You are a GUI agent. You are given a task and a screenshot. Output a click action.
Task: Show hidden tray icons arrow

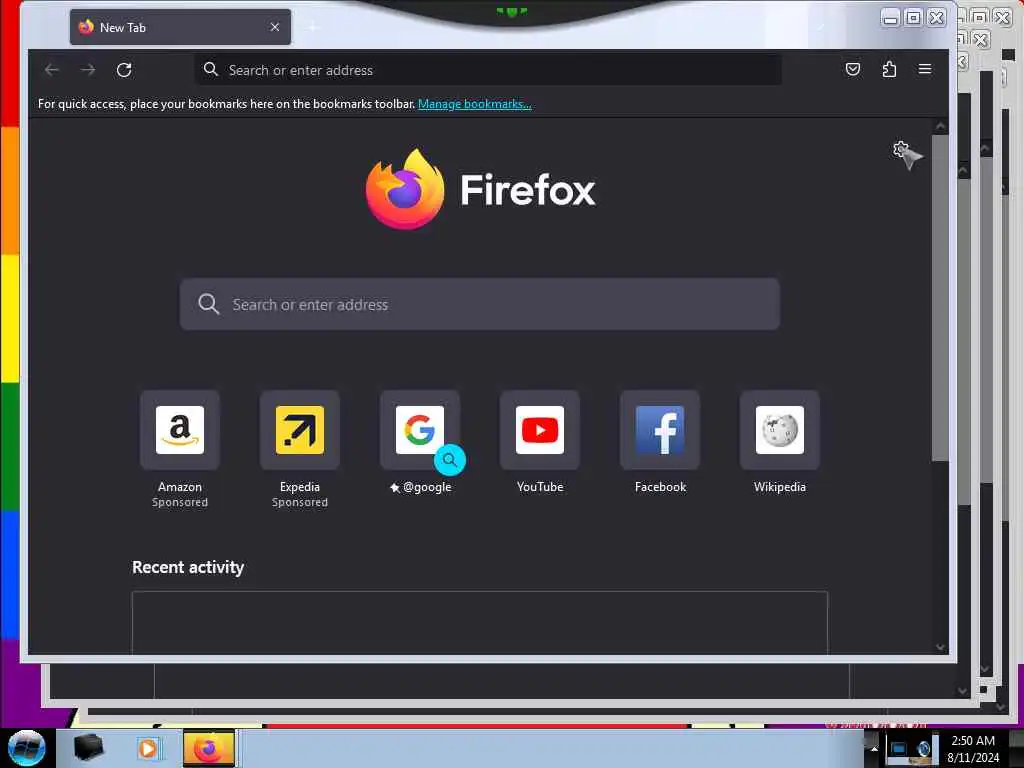[874, 748]
